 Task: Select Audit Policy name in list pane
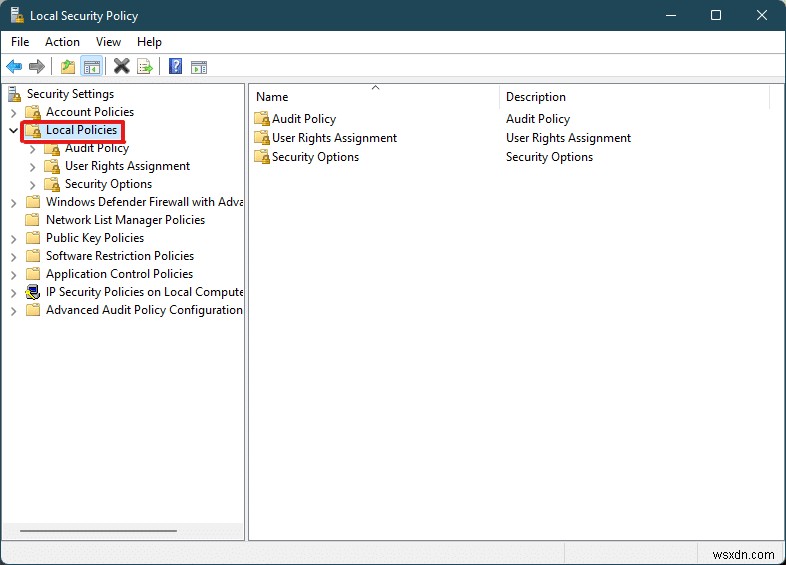click(304, 119)
